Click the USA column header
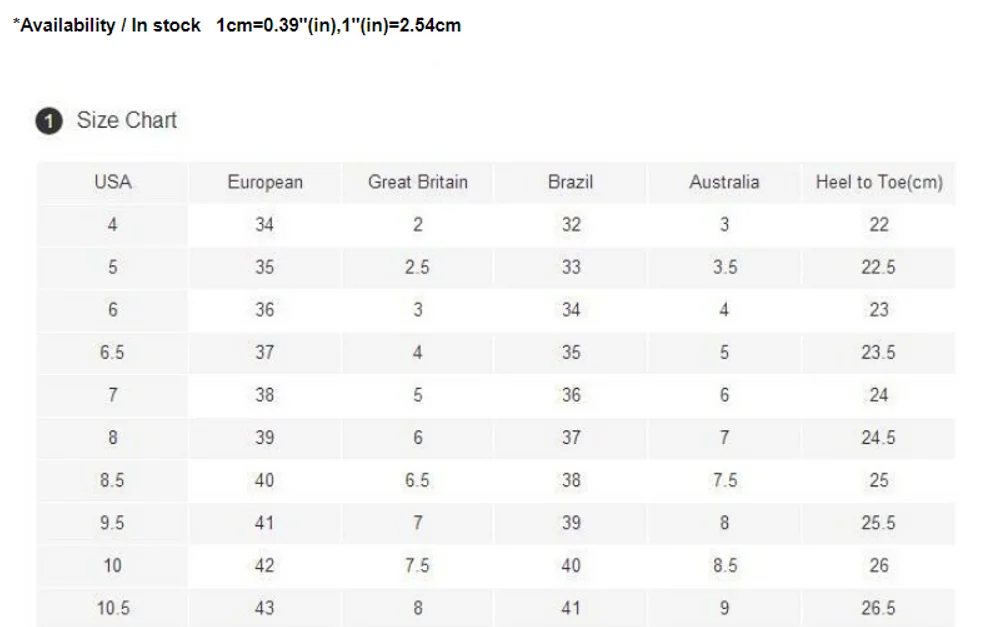 (113, 183)
